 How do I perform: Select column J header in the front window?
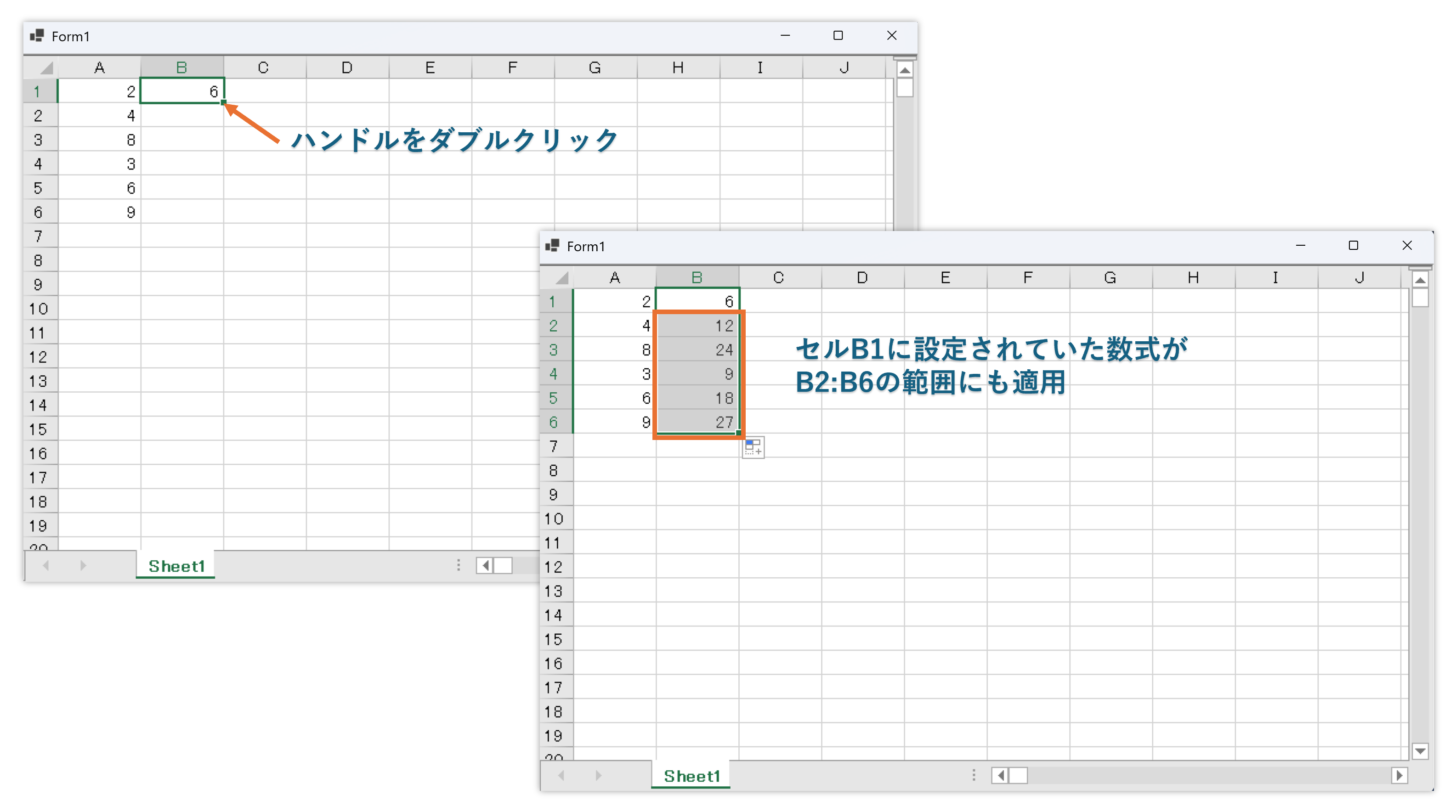[x=1360, y=277]
